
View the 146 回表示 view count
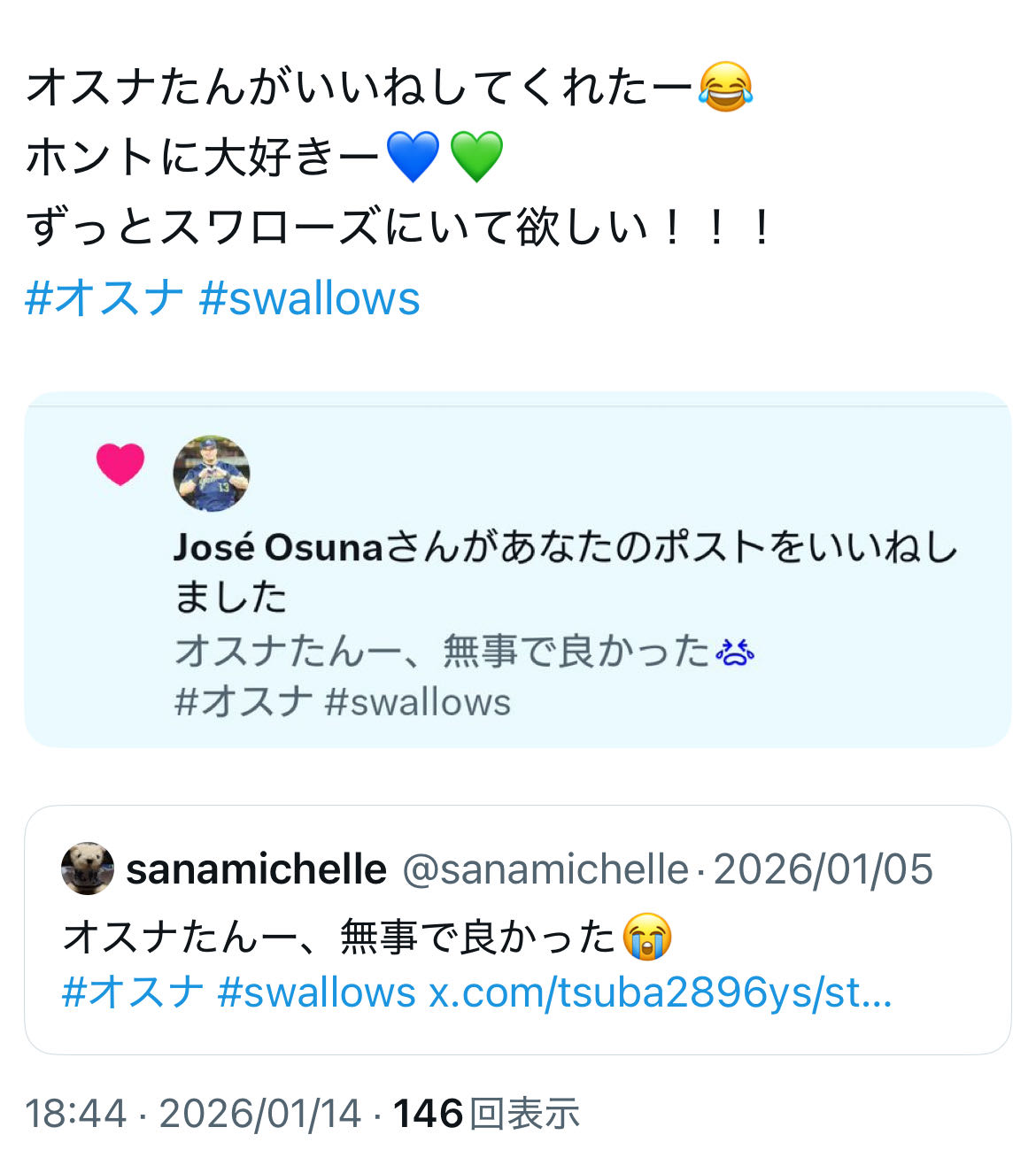[487, 1113]
